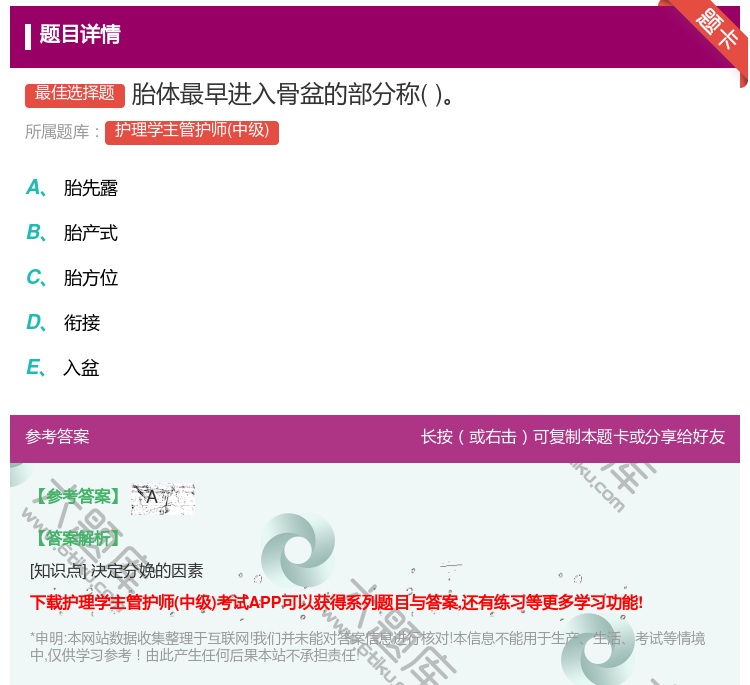
Task: Click the answer image showing A
Action: click(163, 498)
